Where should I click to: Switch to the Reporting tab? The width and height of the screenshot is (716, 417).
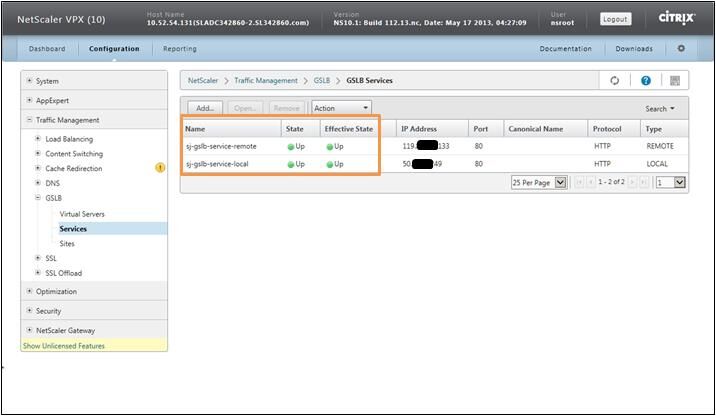pyautogui.click(x=180, y=48)
